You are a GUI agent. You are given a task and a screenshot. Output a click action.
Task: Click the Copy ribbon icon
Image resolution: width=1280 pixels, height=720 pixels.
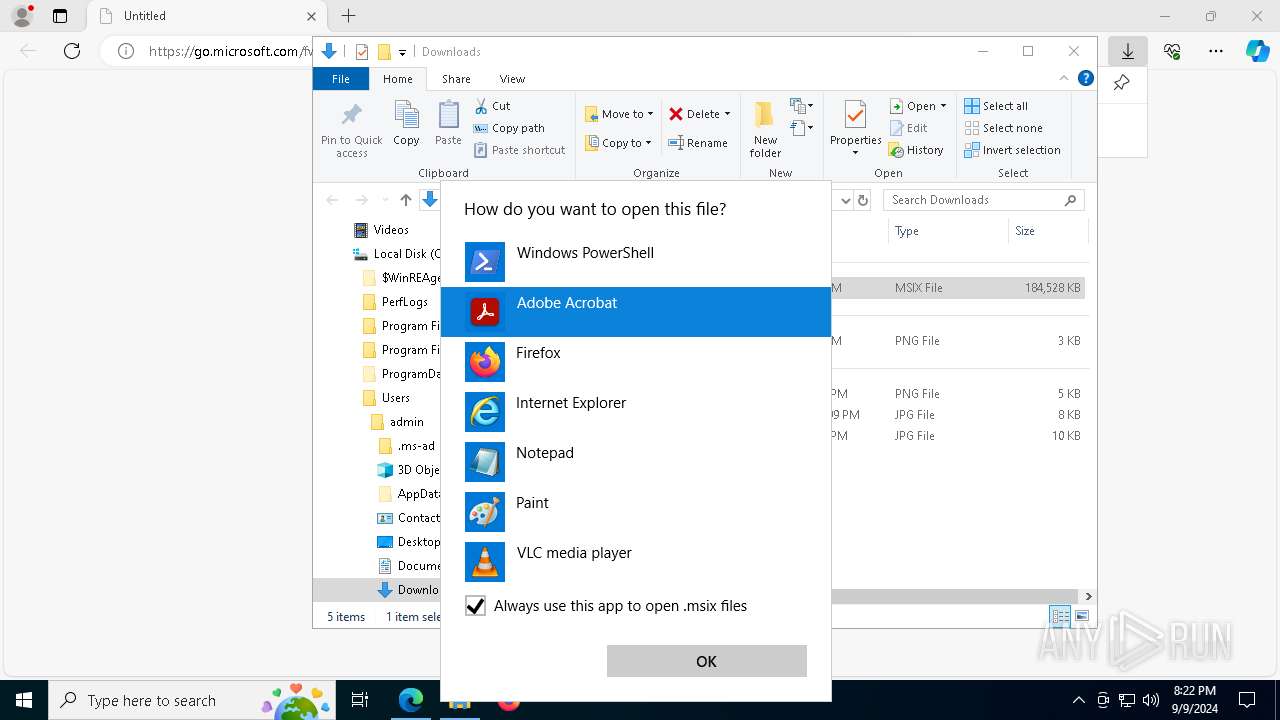[406, 124]
